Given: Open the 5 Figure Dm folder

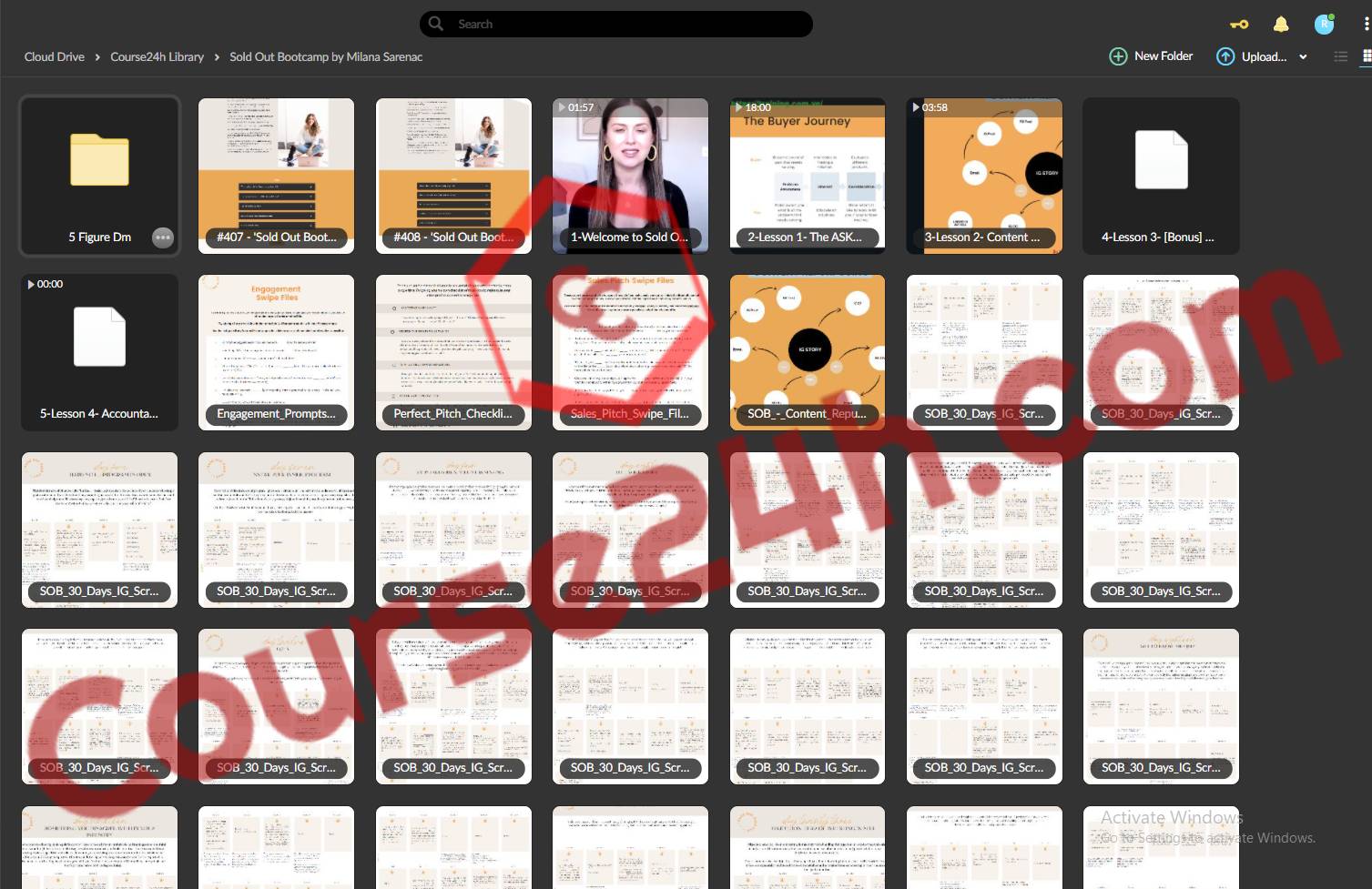Looking at the screenshot, I should click(100, 176).
